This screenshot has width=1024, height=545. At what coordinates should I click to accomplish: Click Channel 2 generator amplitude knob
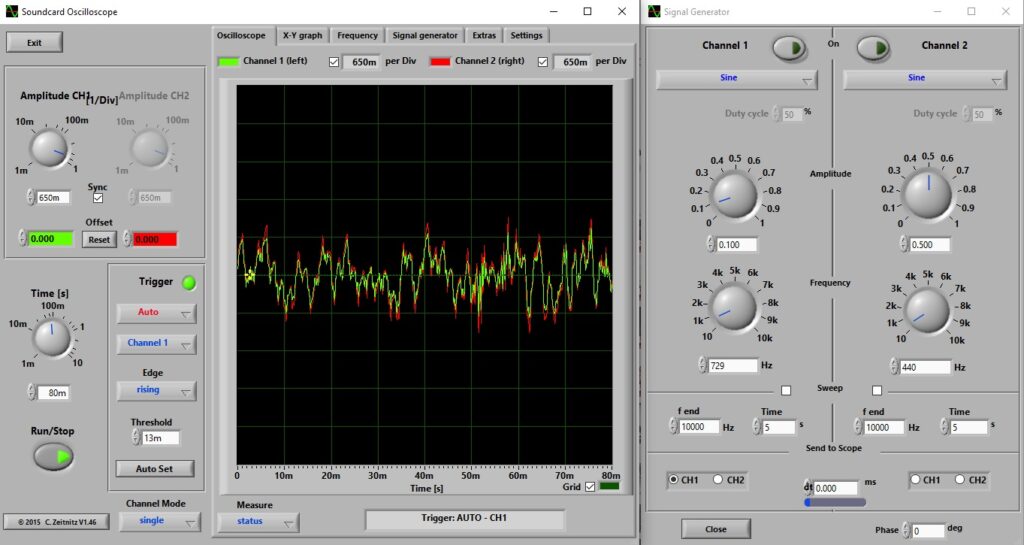pyautogui.click(x=927, y=195)
